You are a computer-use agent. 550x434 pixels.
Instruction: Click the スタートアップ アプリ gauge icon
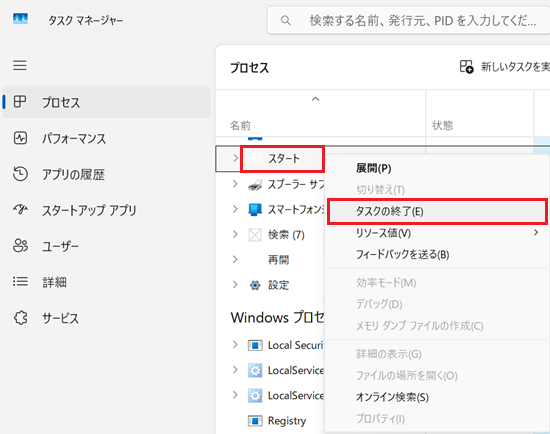[20, 209]
